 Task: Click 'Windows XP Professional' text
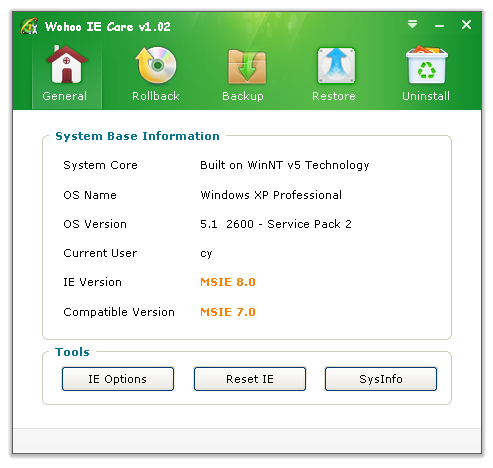(271, 195)
